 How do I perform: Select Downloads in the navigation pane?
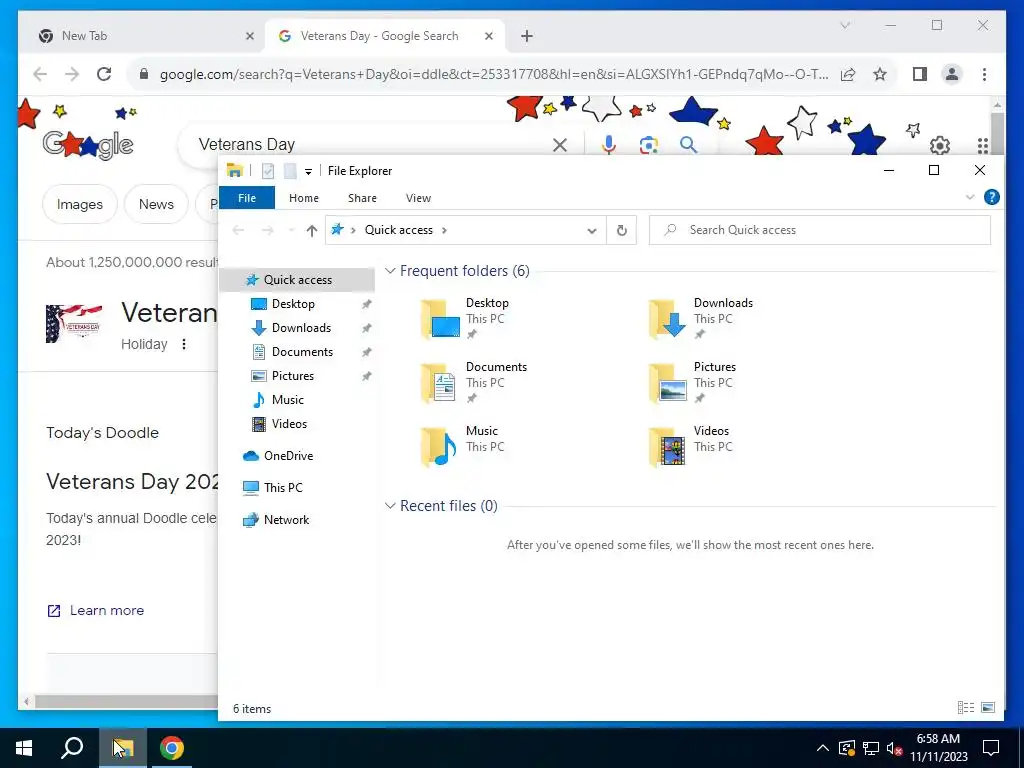pos(301,328)
